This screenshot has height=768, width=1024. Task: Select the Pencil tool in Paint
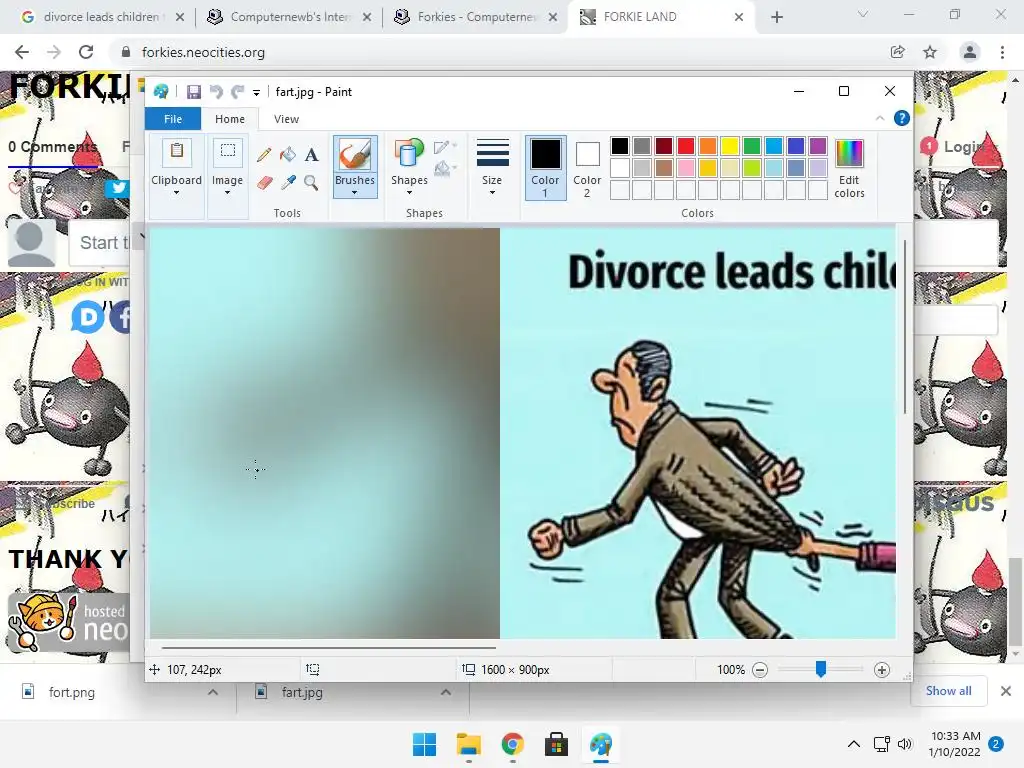264,155
